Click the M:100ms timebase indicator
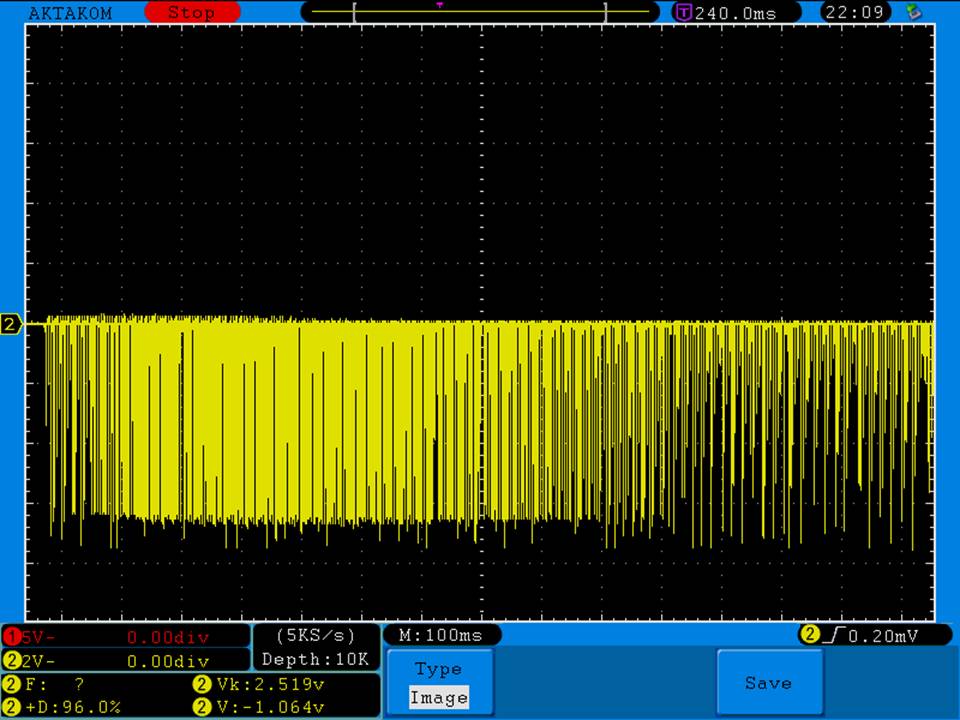960x720 pixels. [x=441, y=635]
